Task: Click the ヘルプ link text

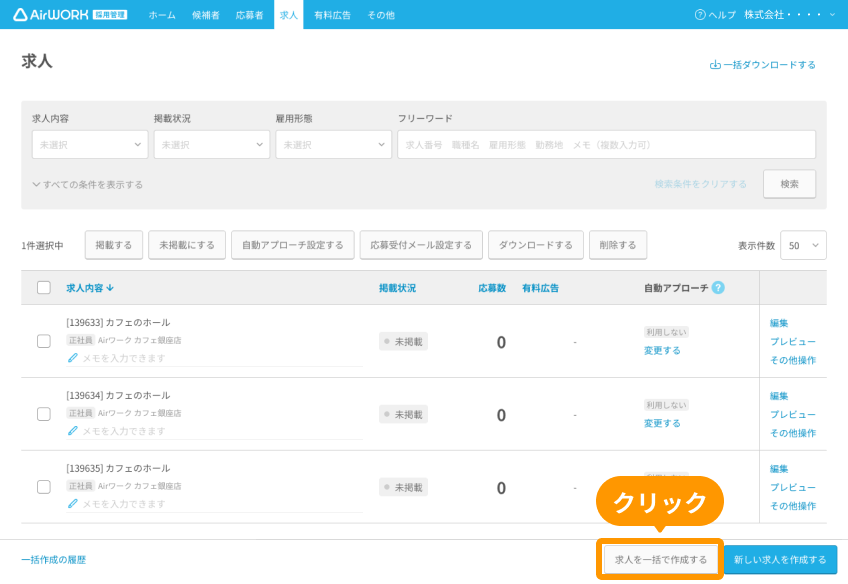Action: [x=722, y=15]
